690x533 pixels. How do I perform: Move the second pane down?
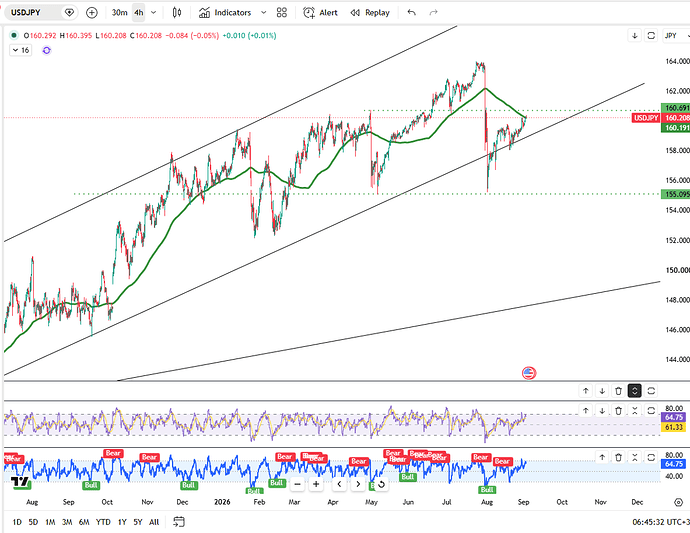[602, 390]
